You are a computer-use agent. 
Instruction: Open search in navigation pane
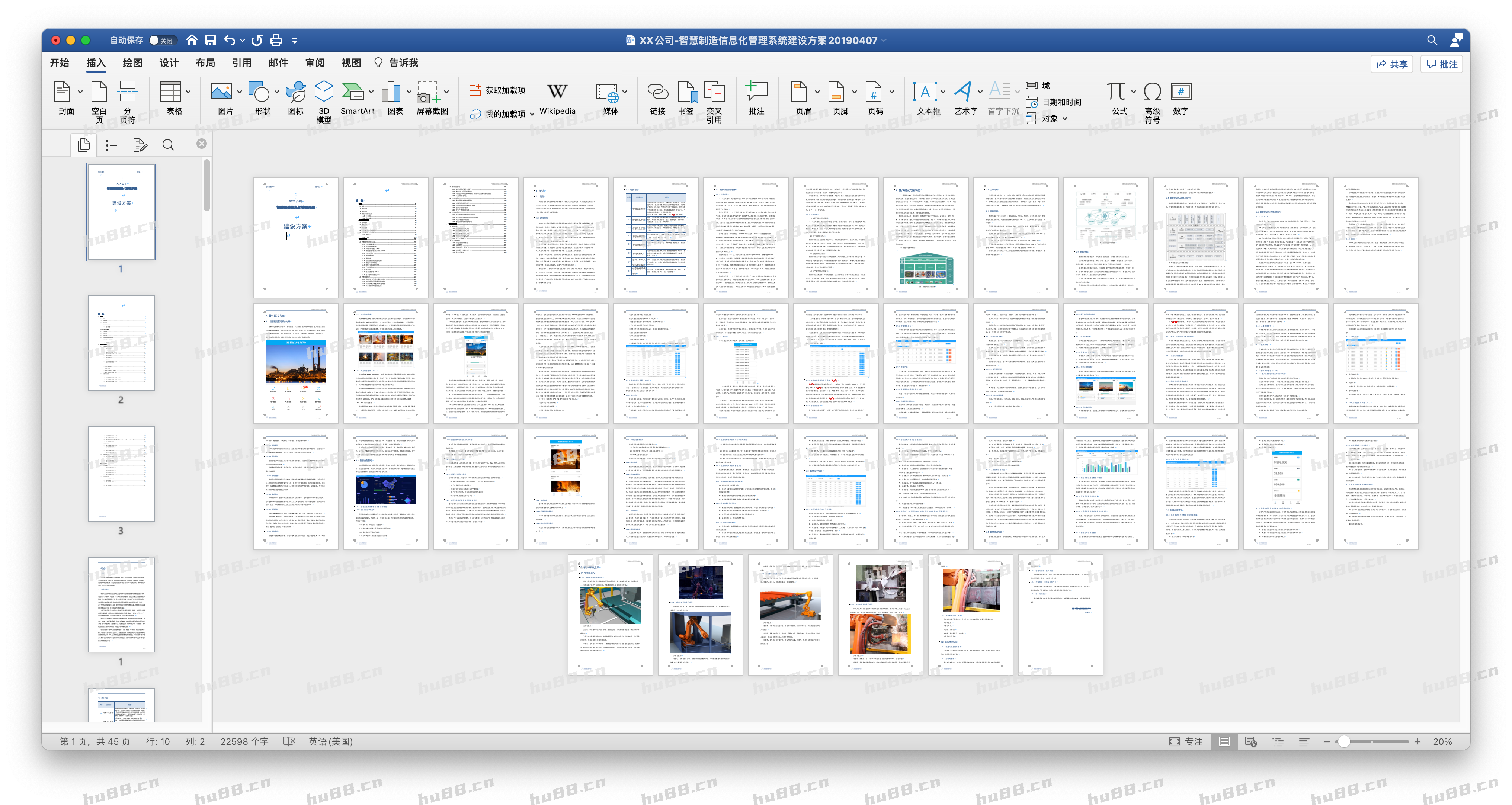(x=168, y=145)
